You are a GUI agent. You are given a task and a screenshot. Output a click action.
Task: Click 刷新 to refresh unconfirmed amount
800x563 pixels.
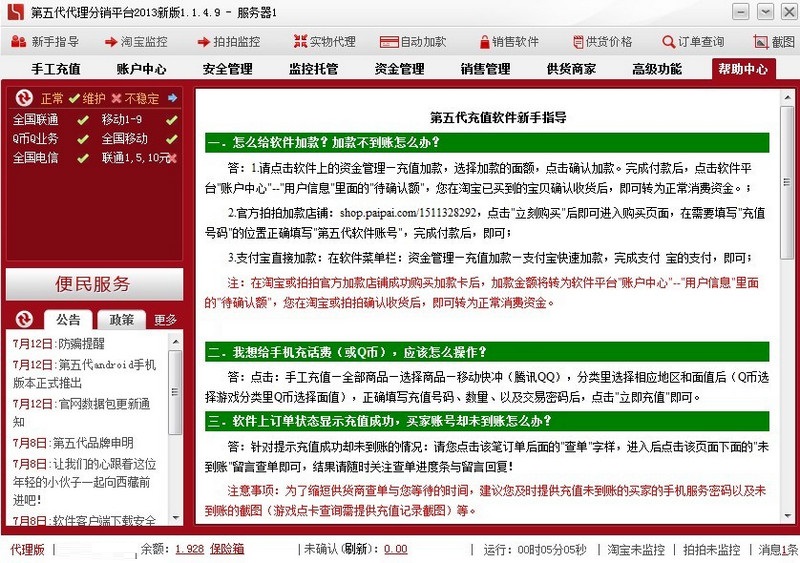click(x=356, y=549)
